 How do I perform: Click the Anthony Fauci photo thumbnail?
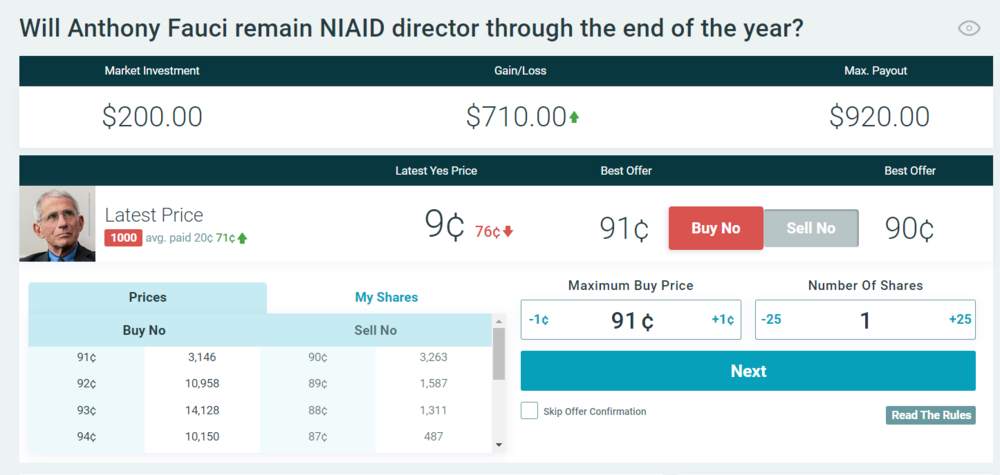[x=58, y=224]
